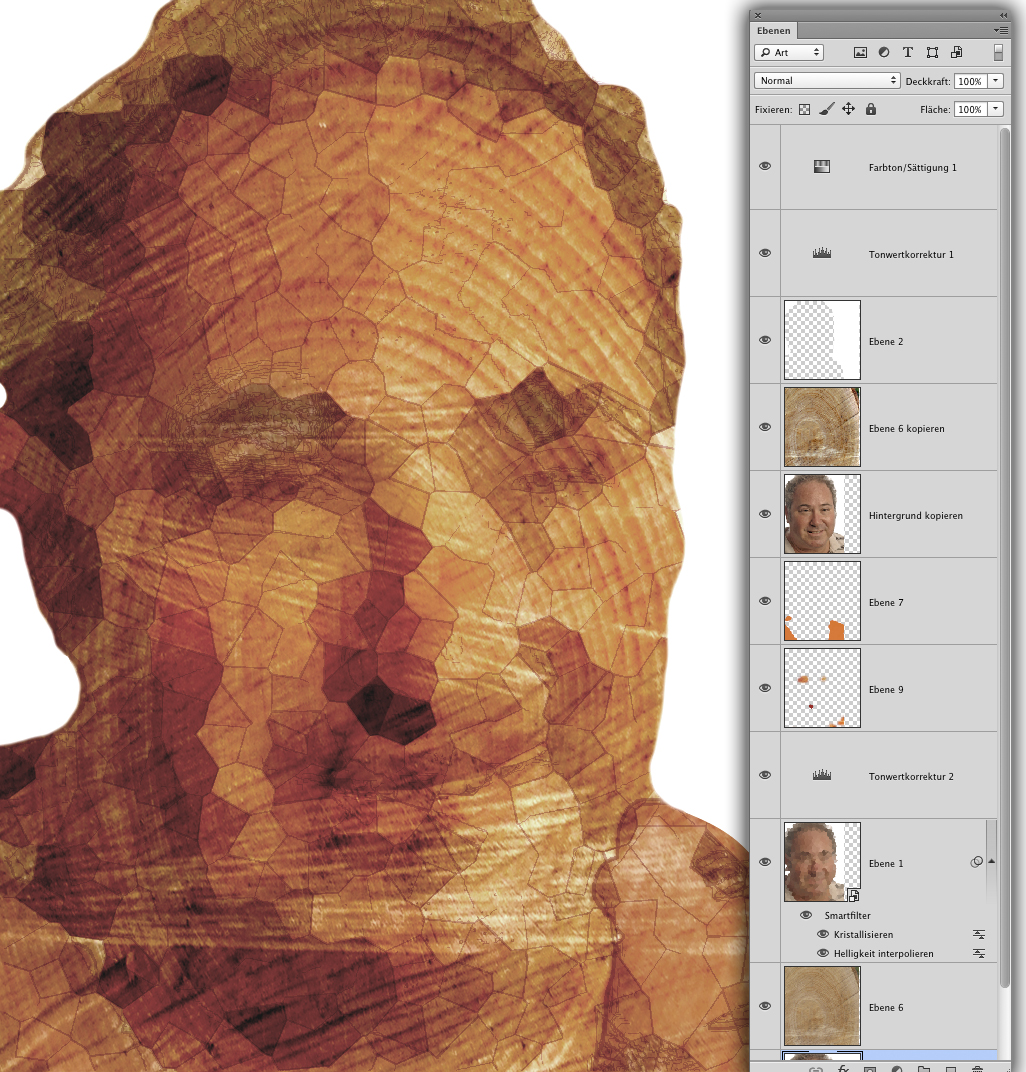1026x1072 pixels.
Task: Click the Helligkeit interpolieren filter entry
Action: [x=883, y=954]
